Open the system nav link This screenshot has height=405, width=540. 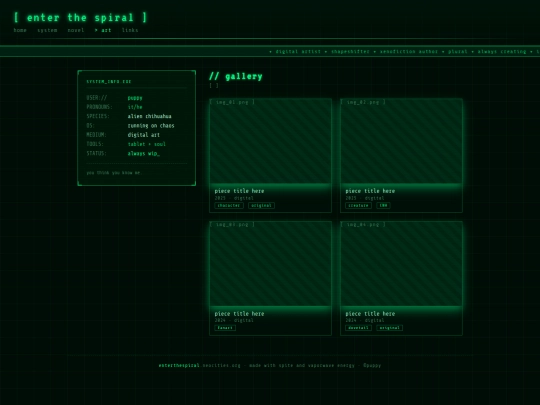pos(47,30)
